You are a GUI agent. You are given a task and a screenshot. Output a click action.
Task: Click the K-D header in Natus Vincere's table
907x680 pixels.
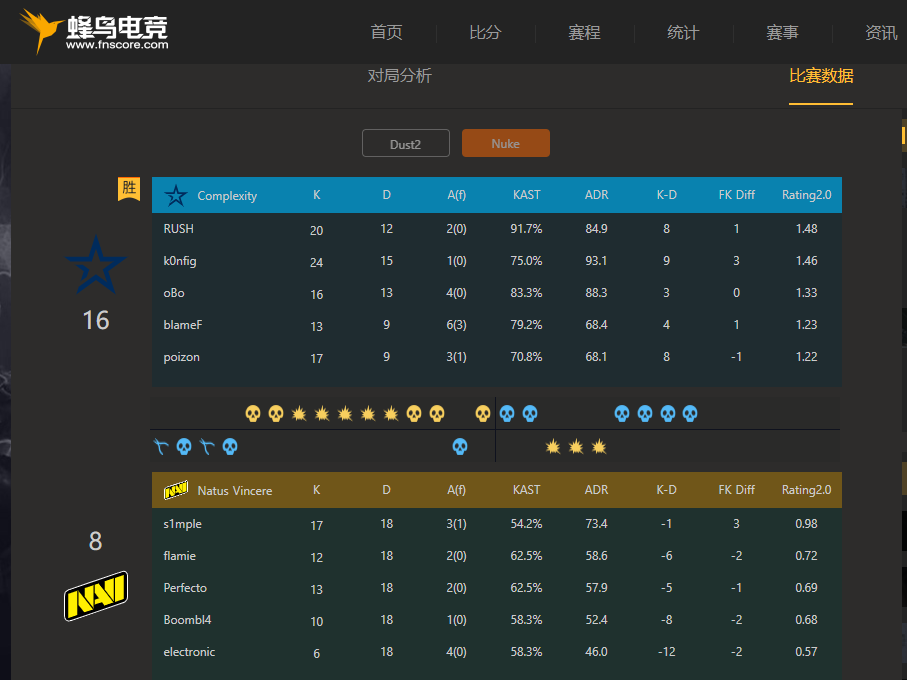[x=666, y=490]
